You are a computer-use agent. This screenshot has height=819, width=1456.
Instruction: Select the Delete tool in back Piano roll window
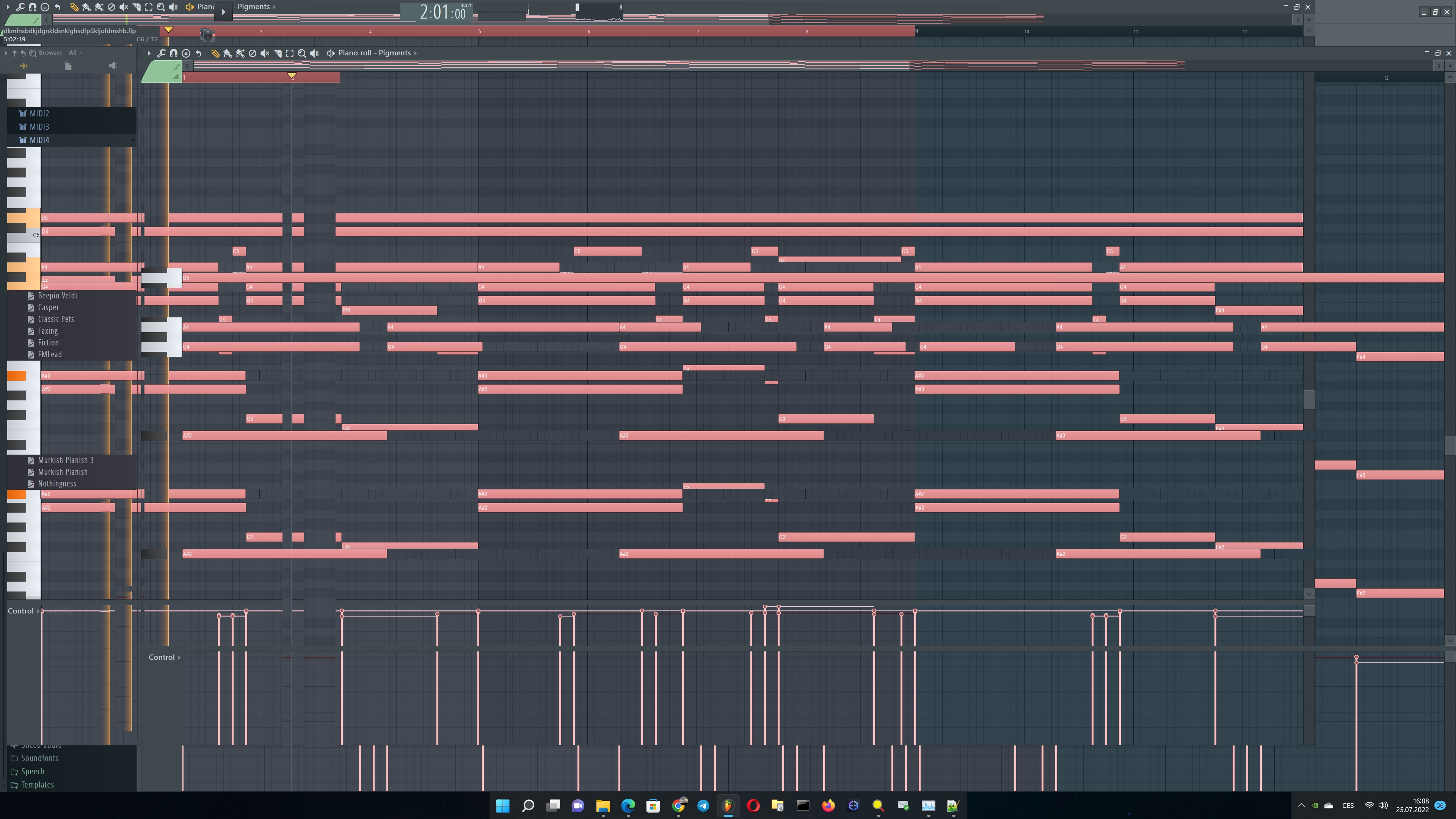tap(111, 7)
